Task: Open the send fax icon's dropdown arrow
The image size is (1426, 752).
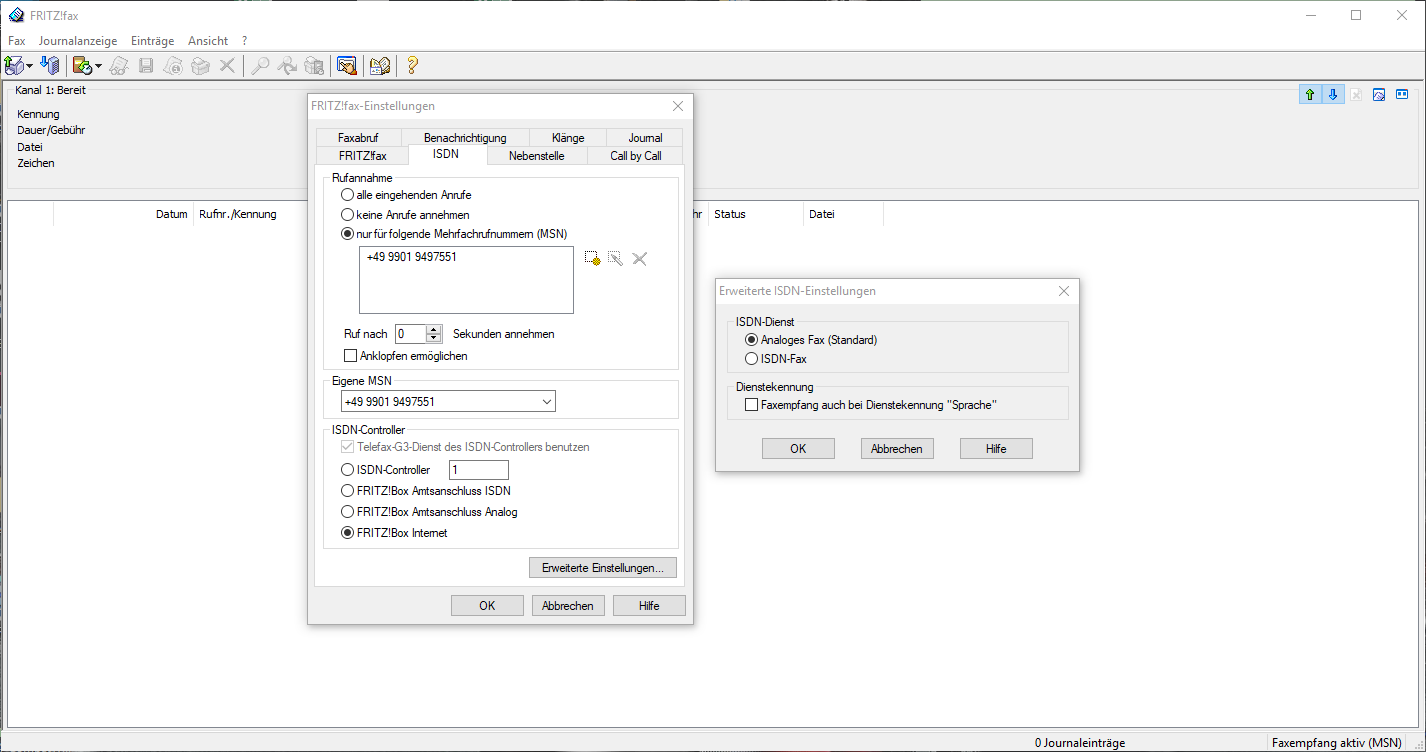Action: 30,66
